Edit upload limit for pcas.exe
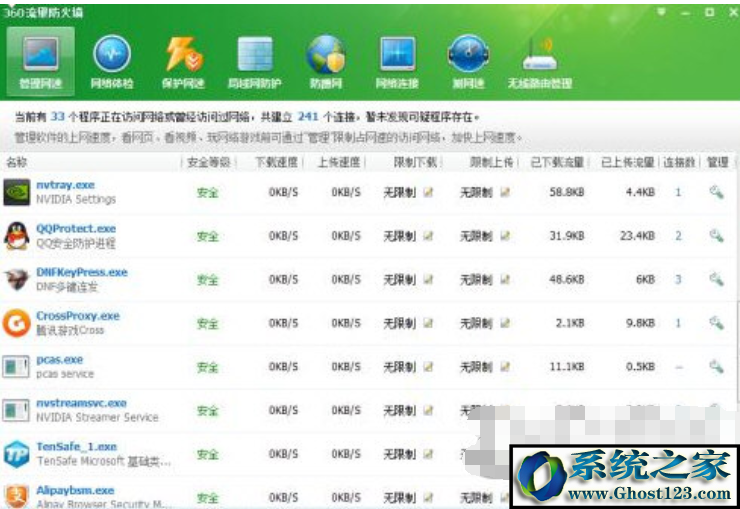This screenshot has width=740, height=509. click(505, 367)
